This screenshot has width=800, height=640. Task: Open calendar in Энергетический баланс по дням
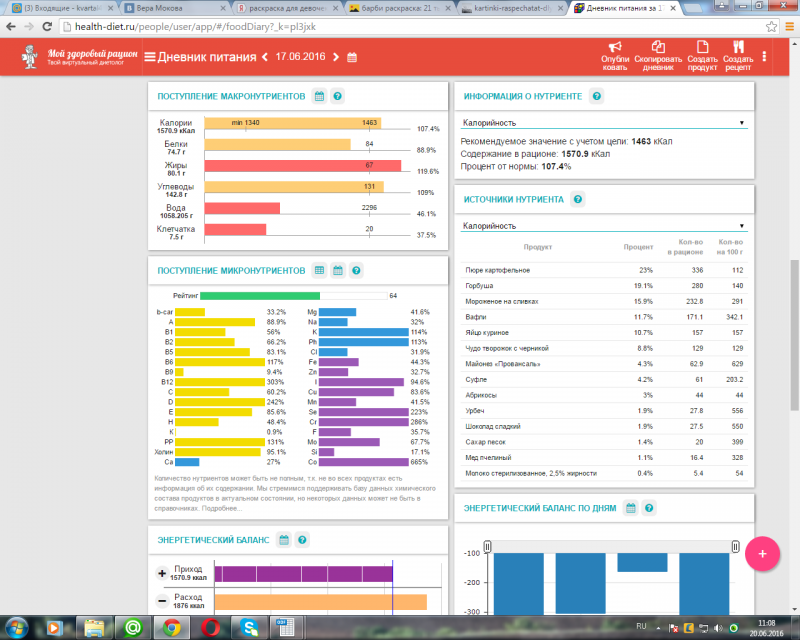pos(631,508)
